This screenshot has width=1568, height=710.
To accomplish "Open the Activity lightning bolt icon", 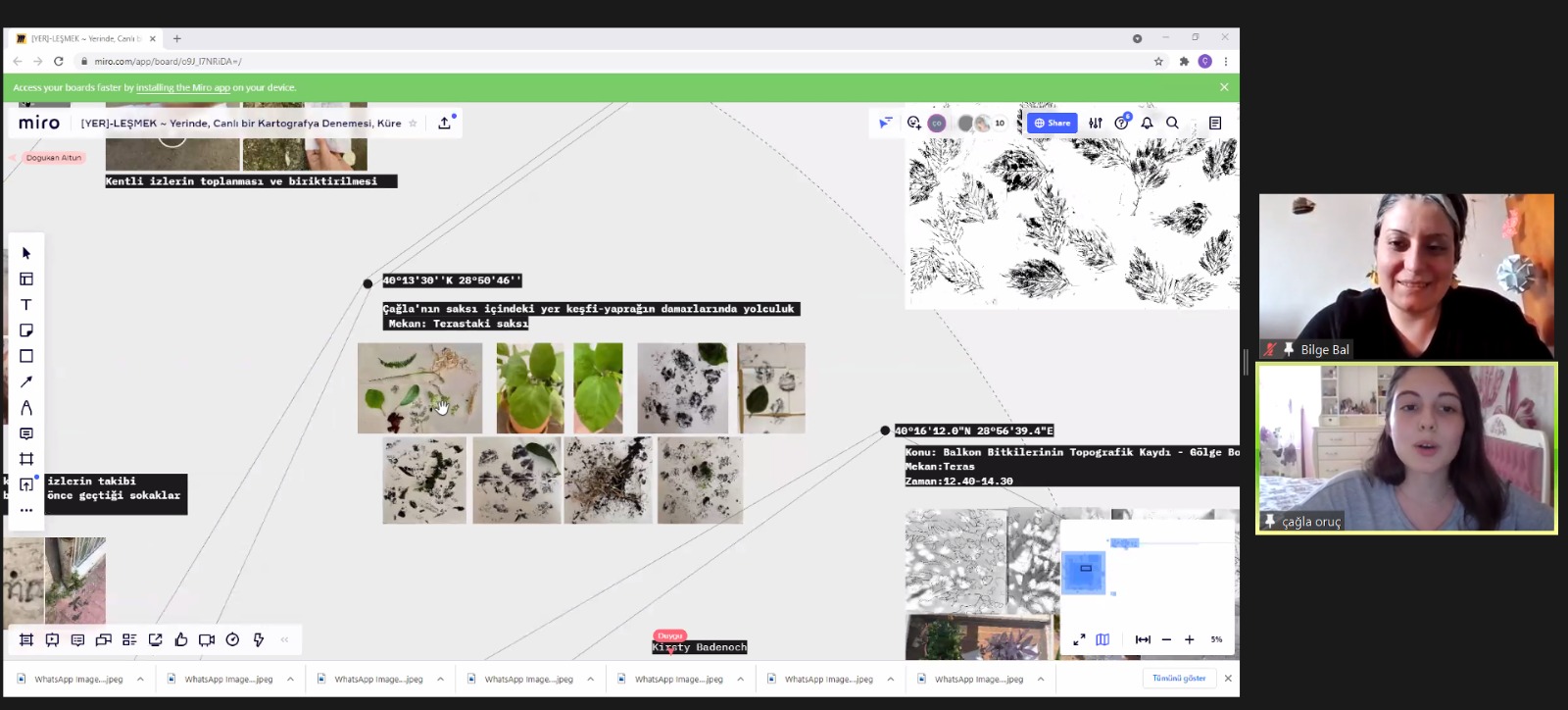I will pos(259,639).
